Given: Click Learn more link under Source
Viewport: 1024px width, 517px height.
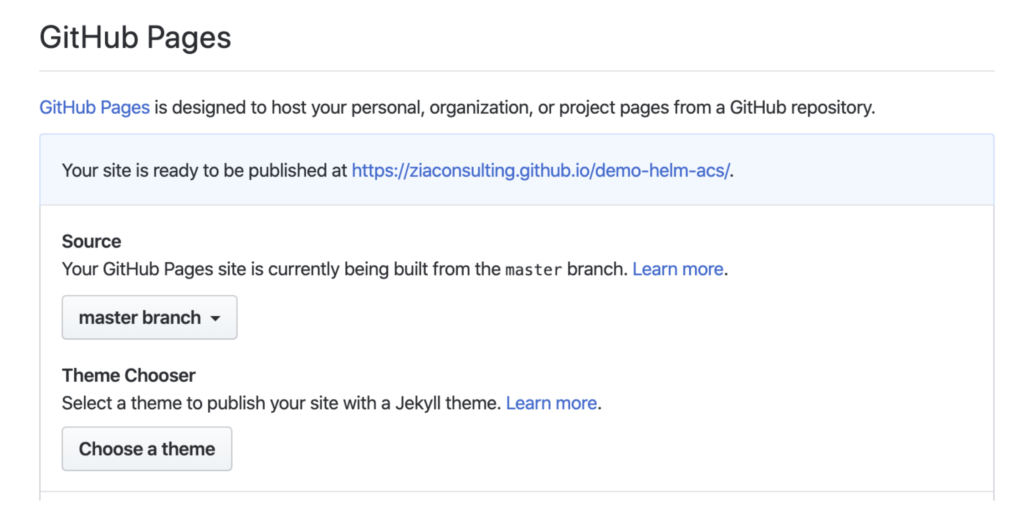Looking at the screenshot, I should pos(678,269).
